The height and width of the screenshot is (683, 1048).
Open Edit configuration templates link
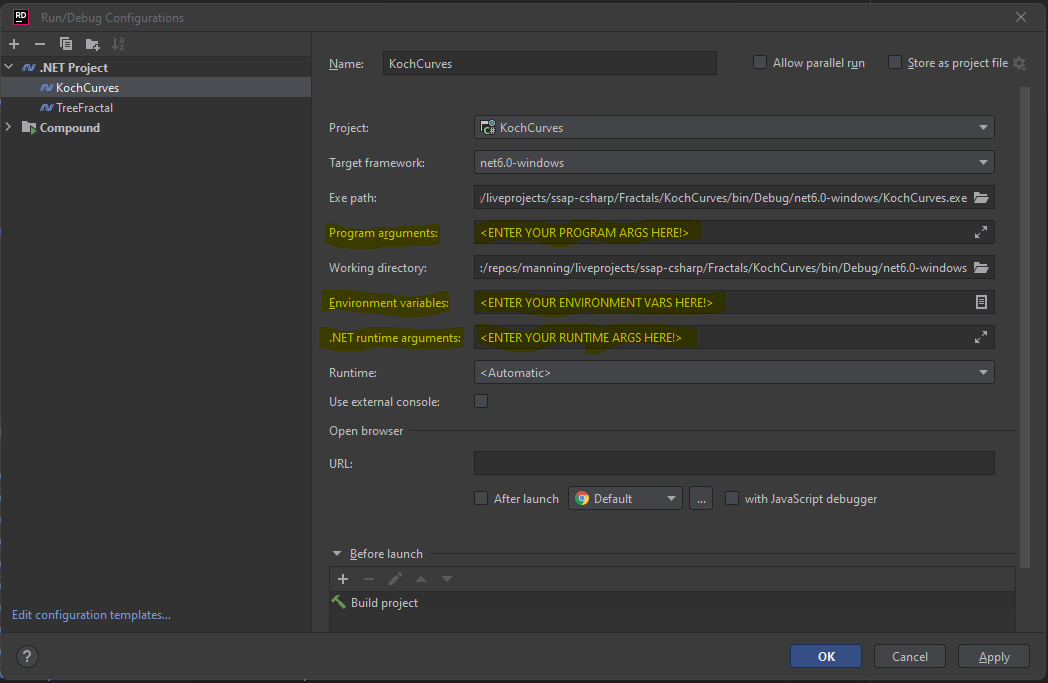click(91, 615)
